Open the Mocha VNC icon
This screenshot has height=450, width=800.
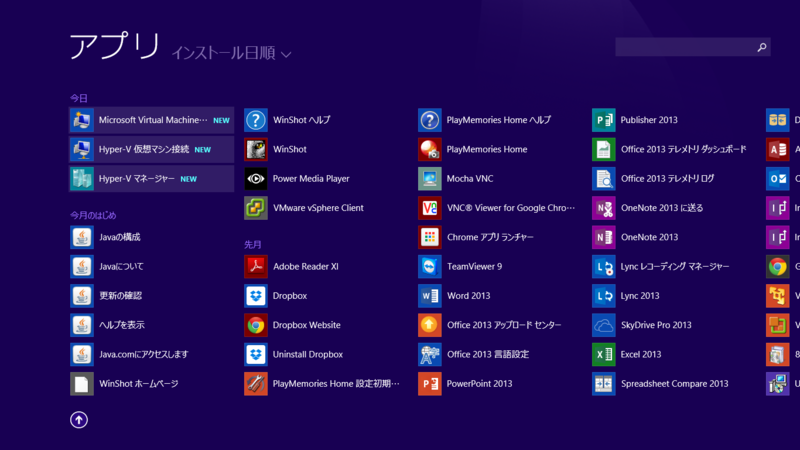coord(430,179)
